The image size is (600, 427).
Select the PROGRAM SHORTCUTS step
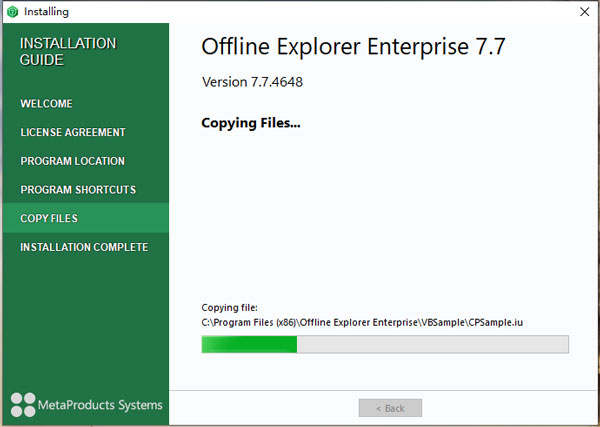tap(78, 190)
